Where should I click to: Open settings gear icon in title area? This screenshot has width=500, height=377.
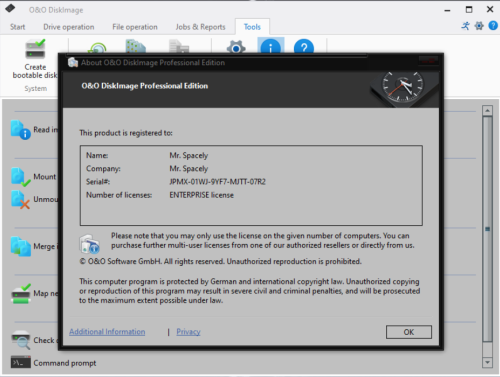tap(479, 26)
